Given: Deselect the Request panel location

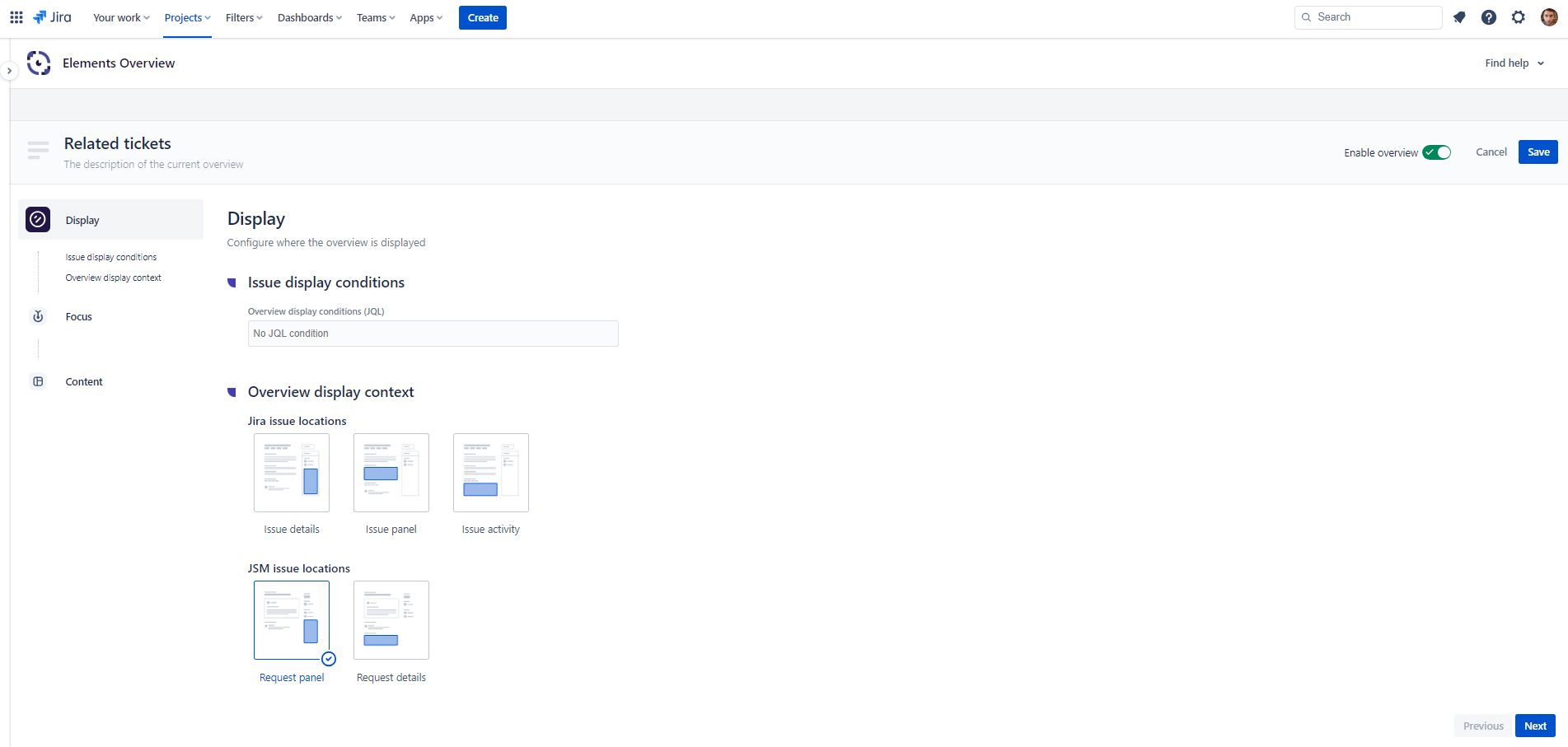Looking at the screenshot, I should coord(292,620).
